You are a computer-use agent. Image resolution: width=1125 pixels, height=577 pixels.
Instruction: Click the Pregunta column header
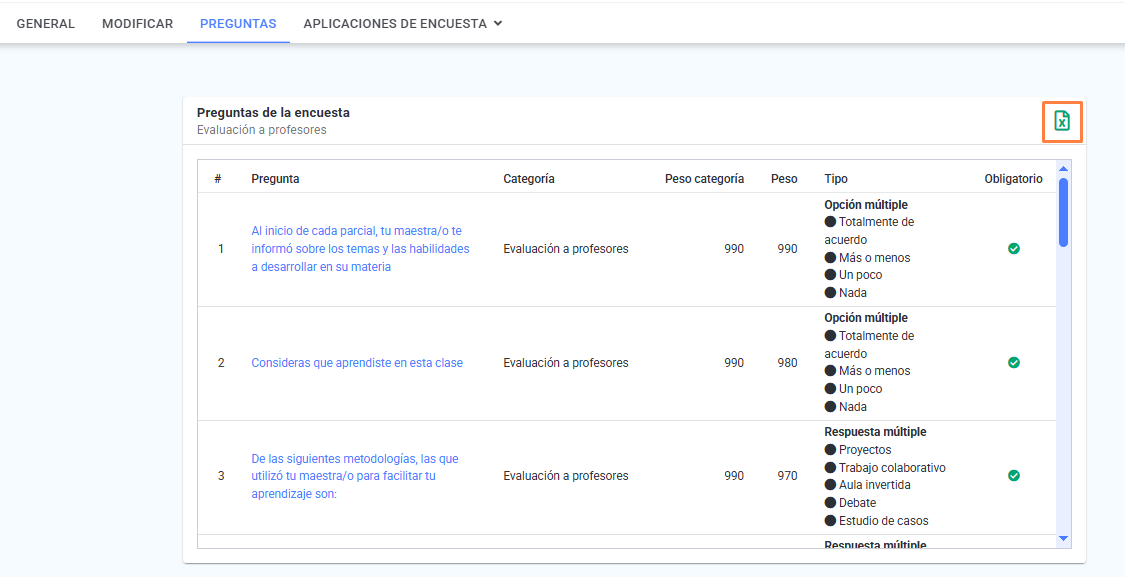tap(276, 179)
